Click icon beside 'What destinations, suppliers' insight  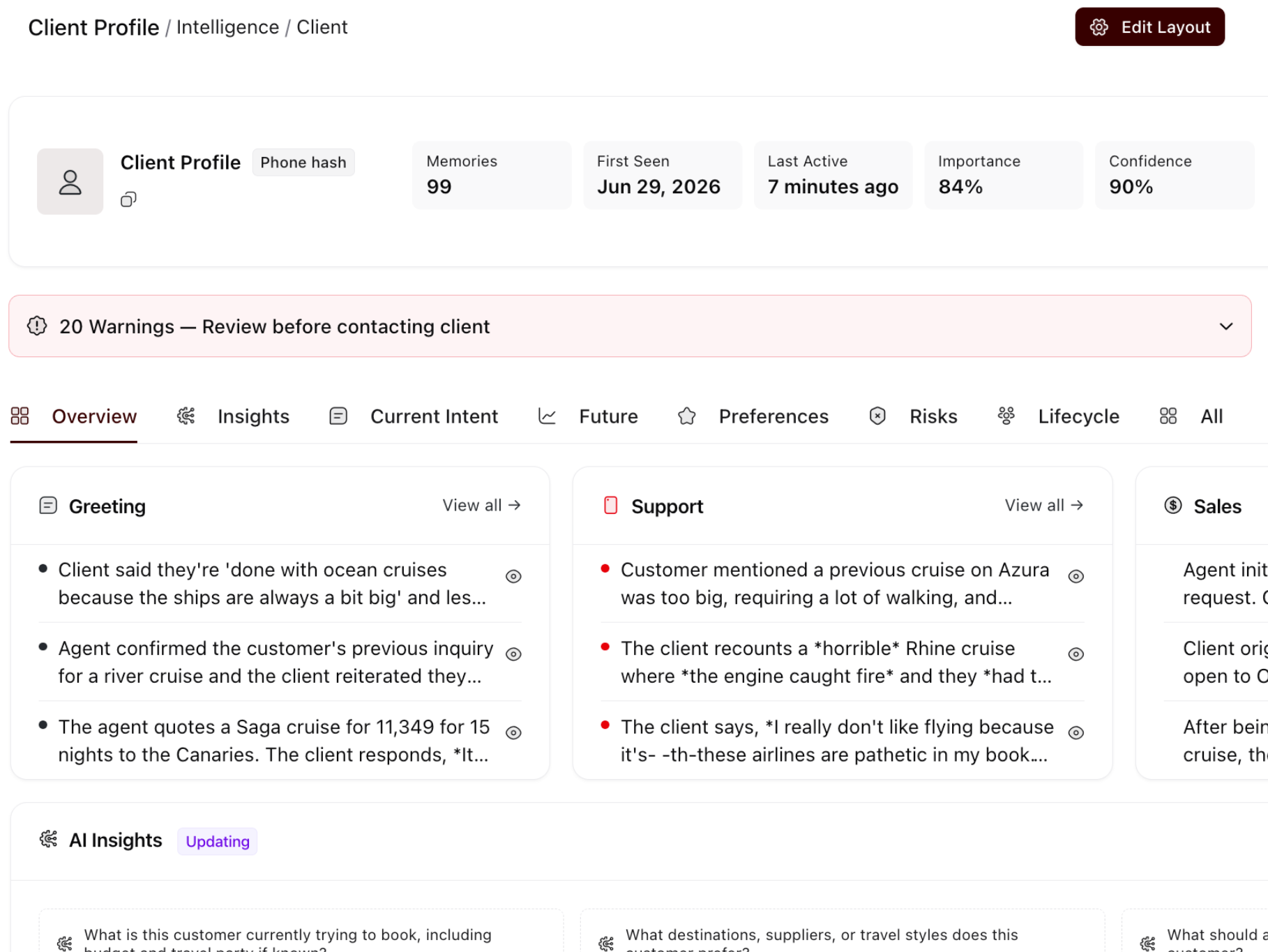(606, 943)
